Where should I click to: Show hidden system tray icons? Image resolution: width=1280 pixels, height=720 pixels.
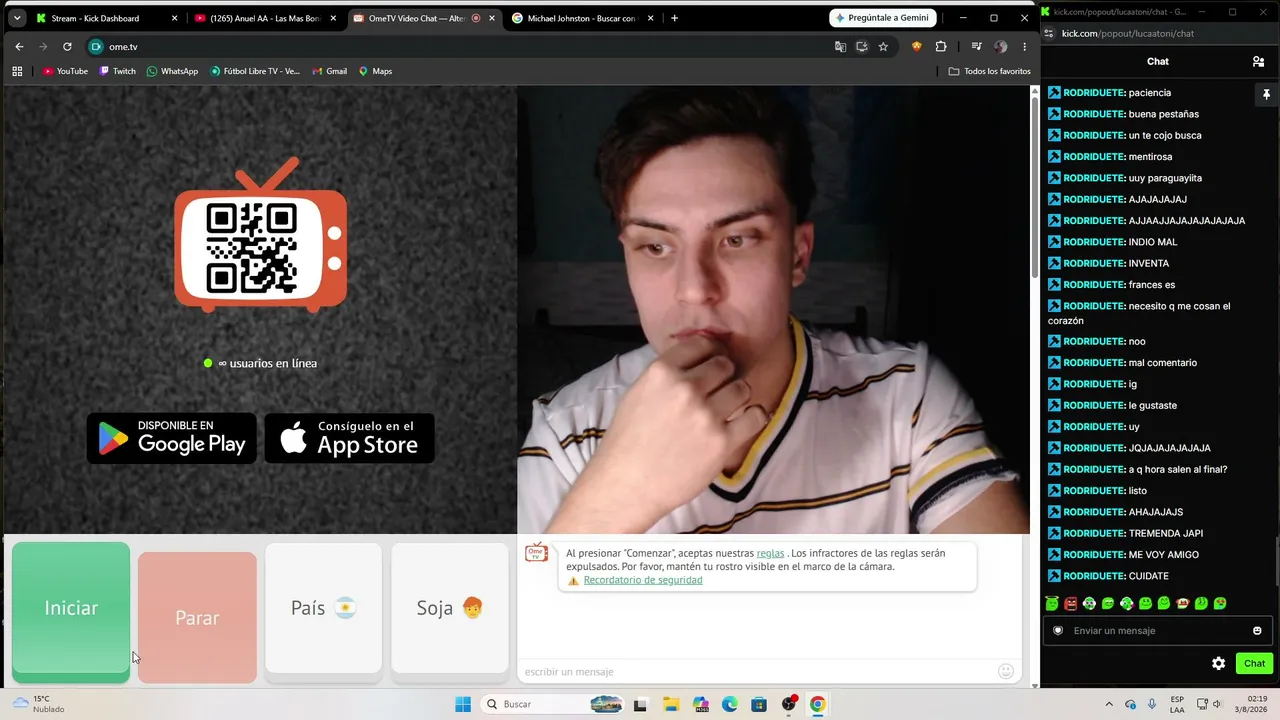1109,704
